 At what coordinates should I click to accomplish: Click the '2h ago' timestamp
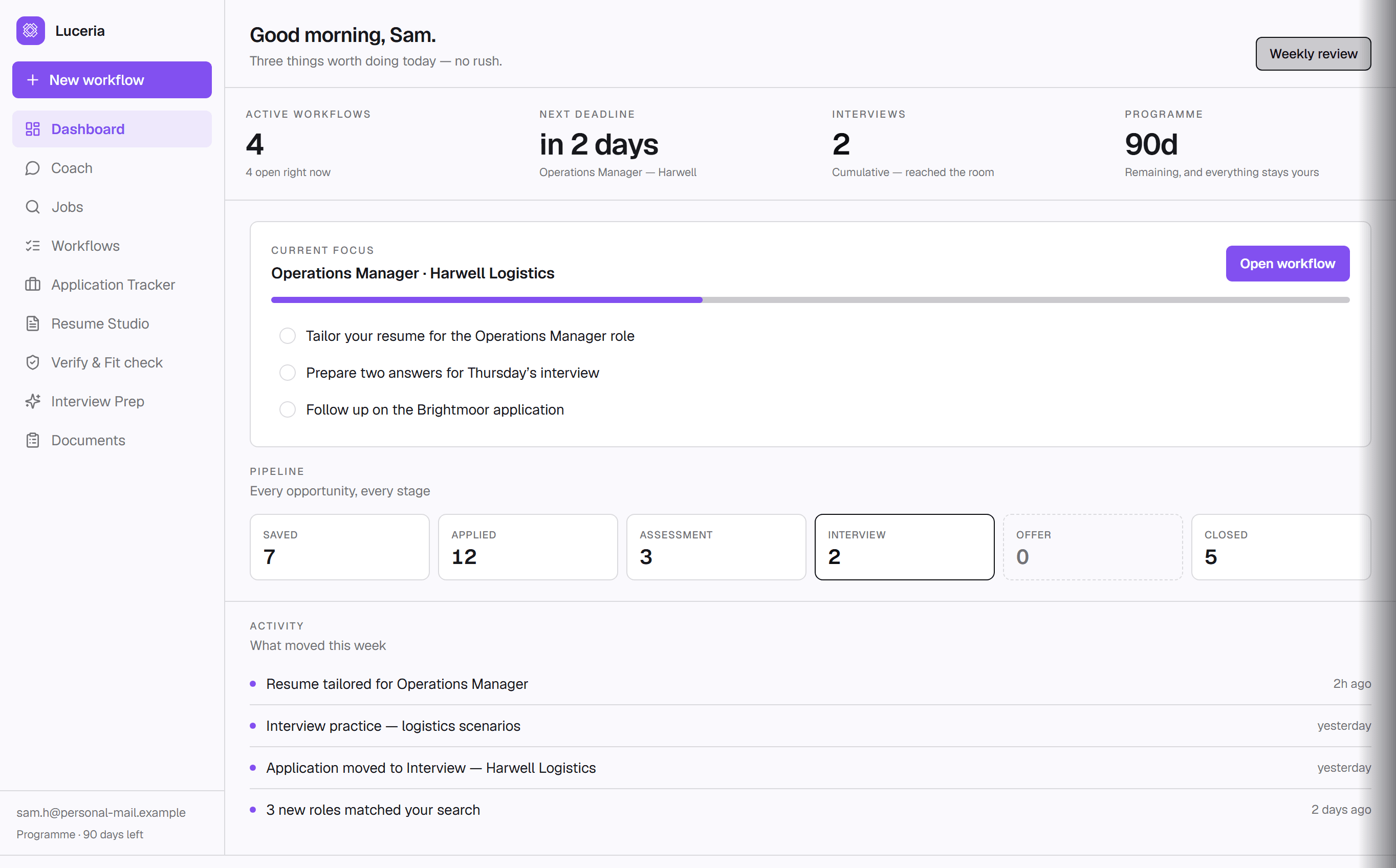click(x=1352, y=684)
